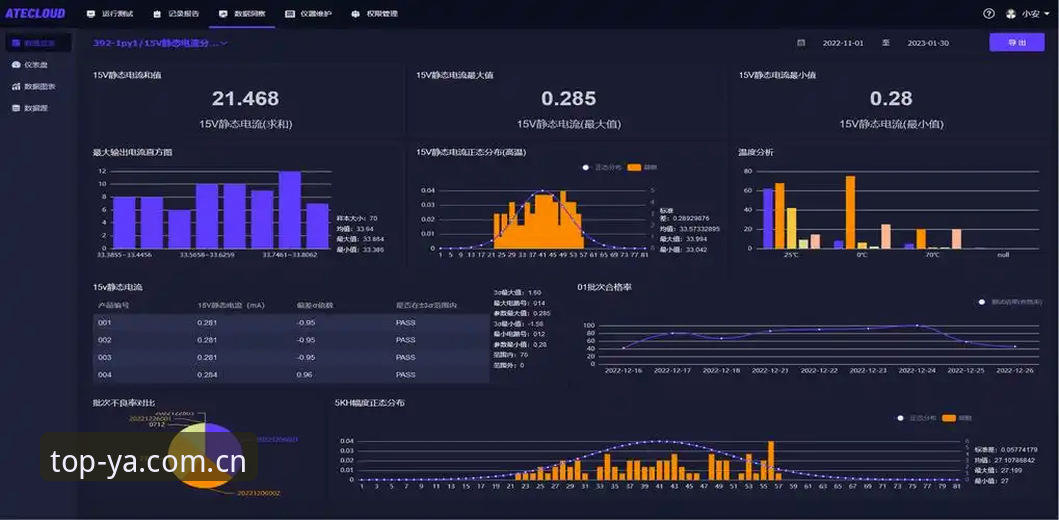Expand the 392-1py1/15V静态电流分 dropdown
1059x520 pixels.
pos(161,43)
